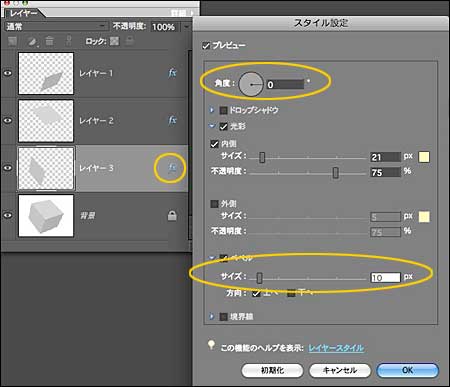Toggle the プレビュー checkbox
The width and height of the screenshot is (450, 387).
point(206,46)
